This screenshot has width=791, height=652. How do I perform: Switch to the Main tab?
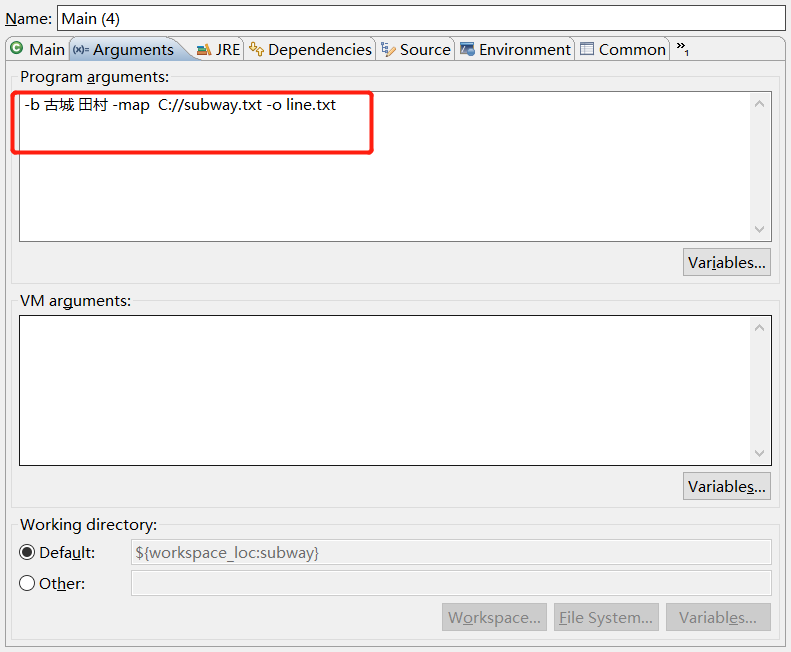[38, 49]
